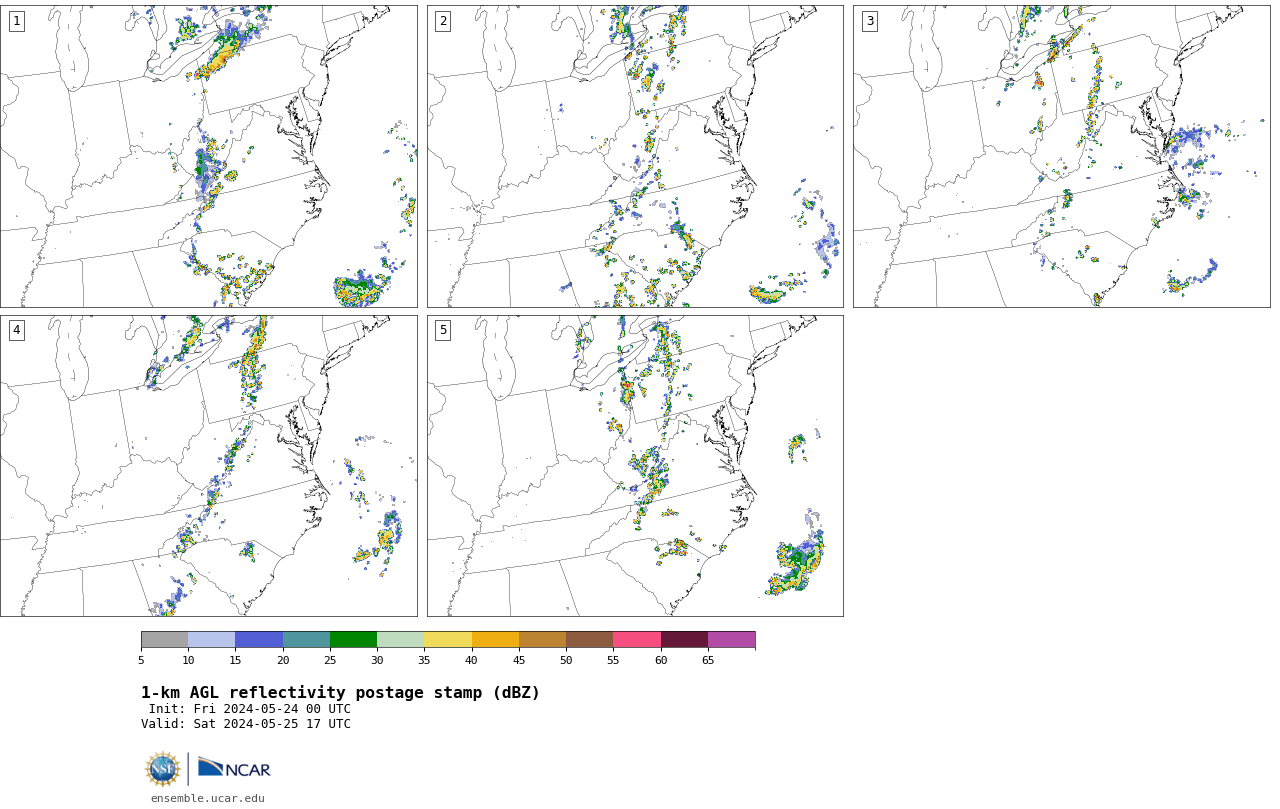Click the gray 5-10 dBZ color swatch
Viewport: 1280px width, 809px height.
pos(164,640)
